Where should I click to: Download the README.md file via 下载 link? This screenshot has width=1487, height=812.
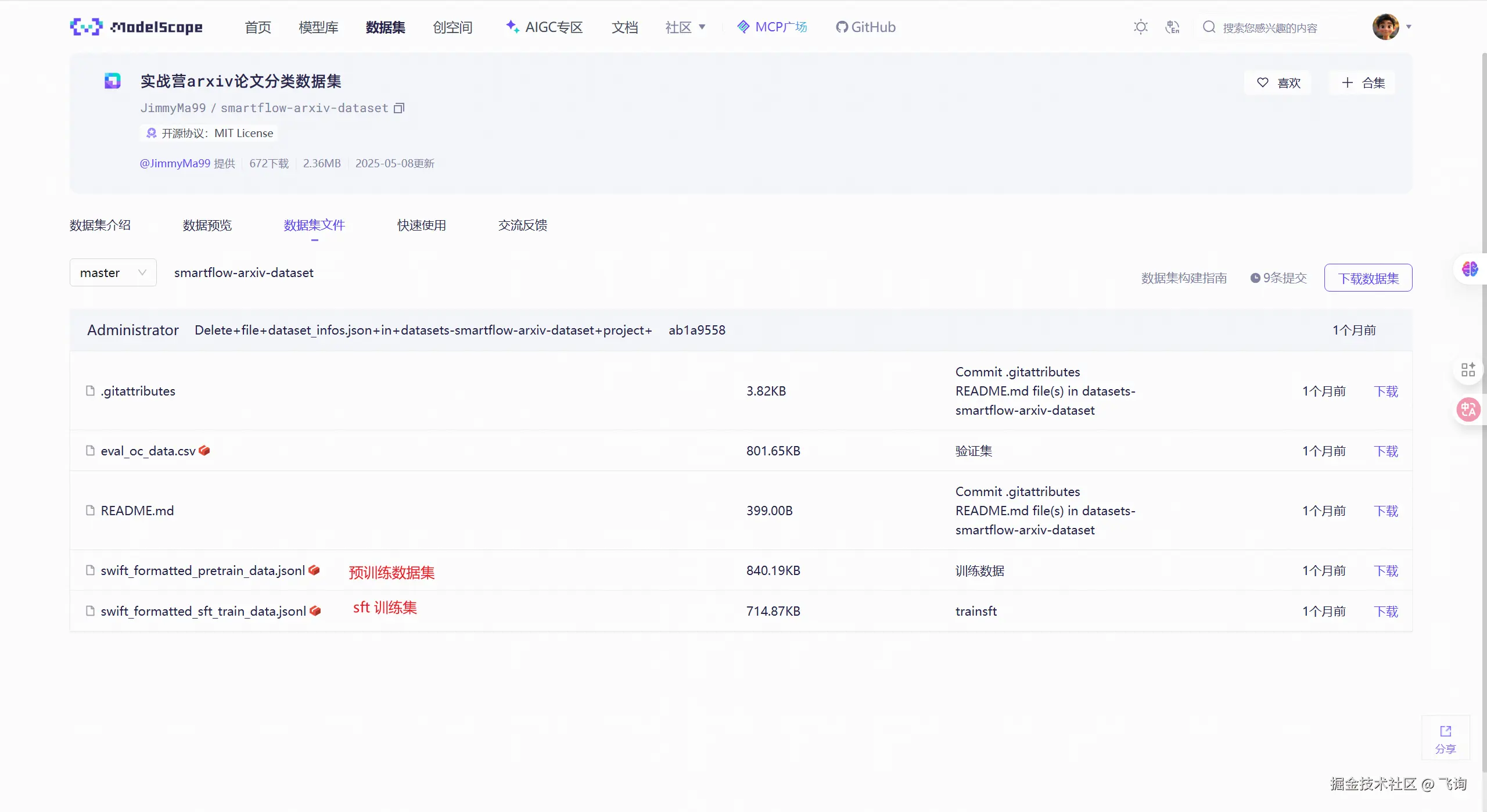click(x=1385, y=511)
